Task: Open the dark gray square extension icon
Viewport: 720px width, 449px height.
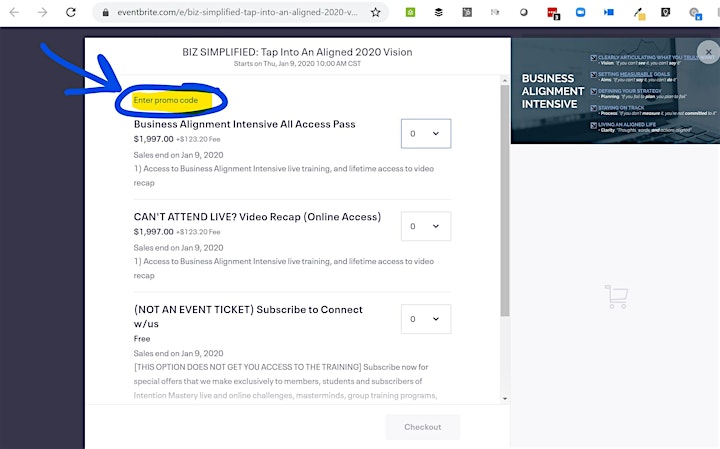Action: coord(467,12)
